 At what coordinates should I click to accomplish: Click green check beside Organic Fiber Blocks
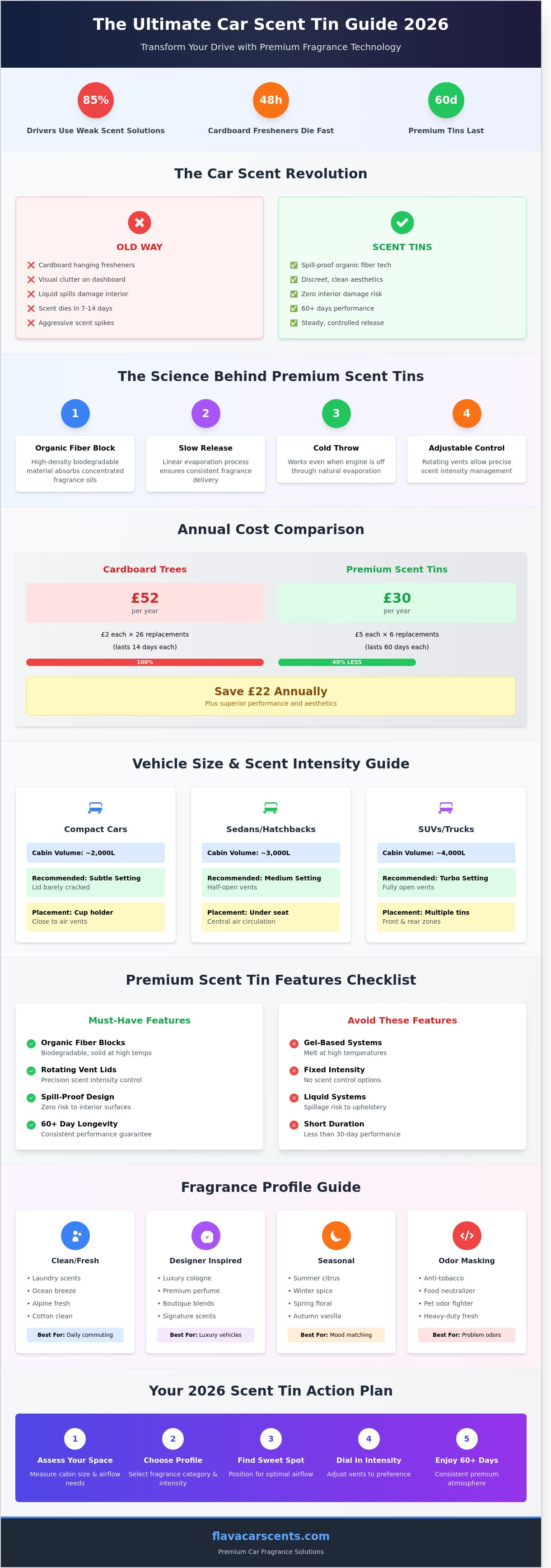[31, 1044]
